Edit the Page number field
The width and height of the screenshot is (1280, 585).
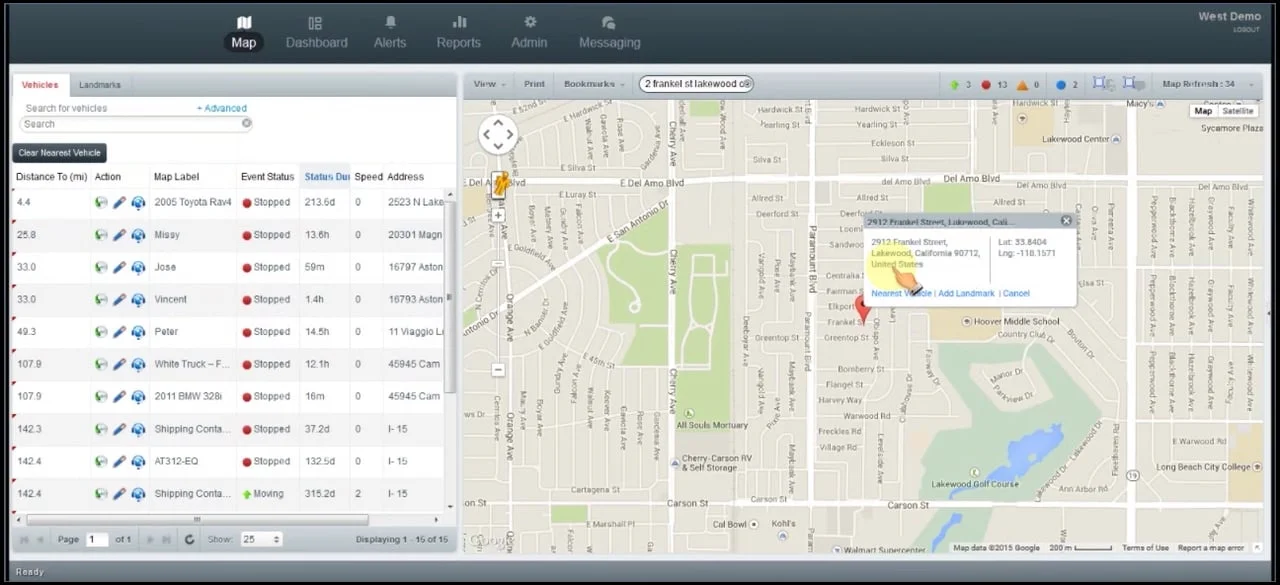pos(97,540)
